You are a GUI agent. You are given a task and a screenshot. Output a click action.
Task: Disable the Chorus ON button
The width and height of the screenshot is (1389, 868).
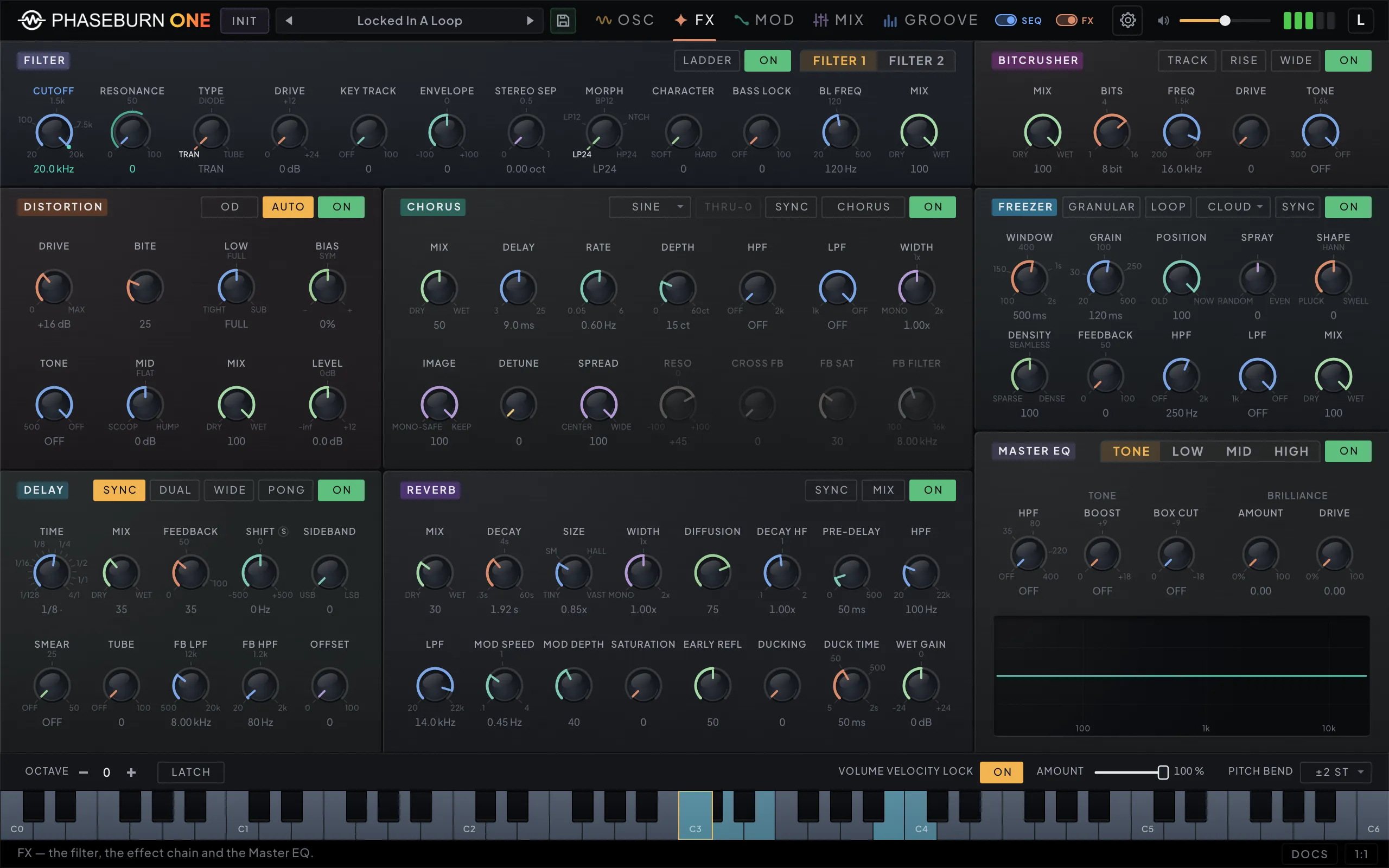point(933,207)
